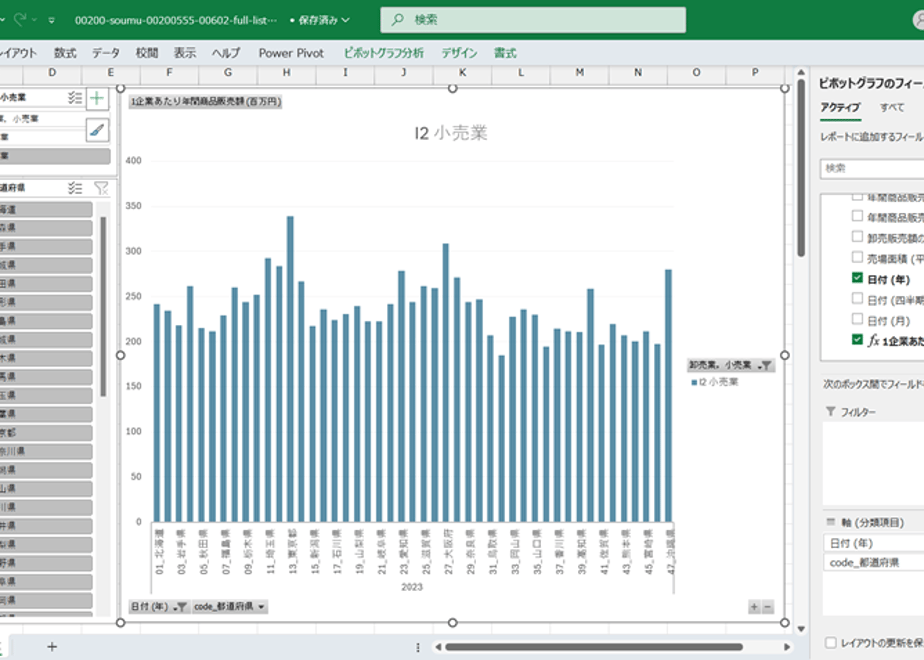Click the fx icon of the 1企業あた measure
Screen dimensions: 924x660
click(x=873, y=341)
